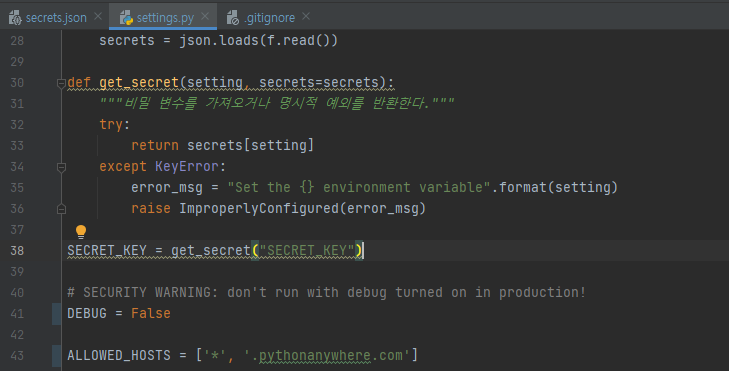
Task: Click fold end marker at line 36
Action: 61,209
